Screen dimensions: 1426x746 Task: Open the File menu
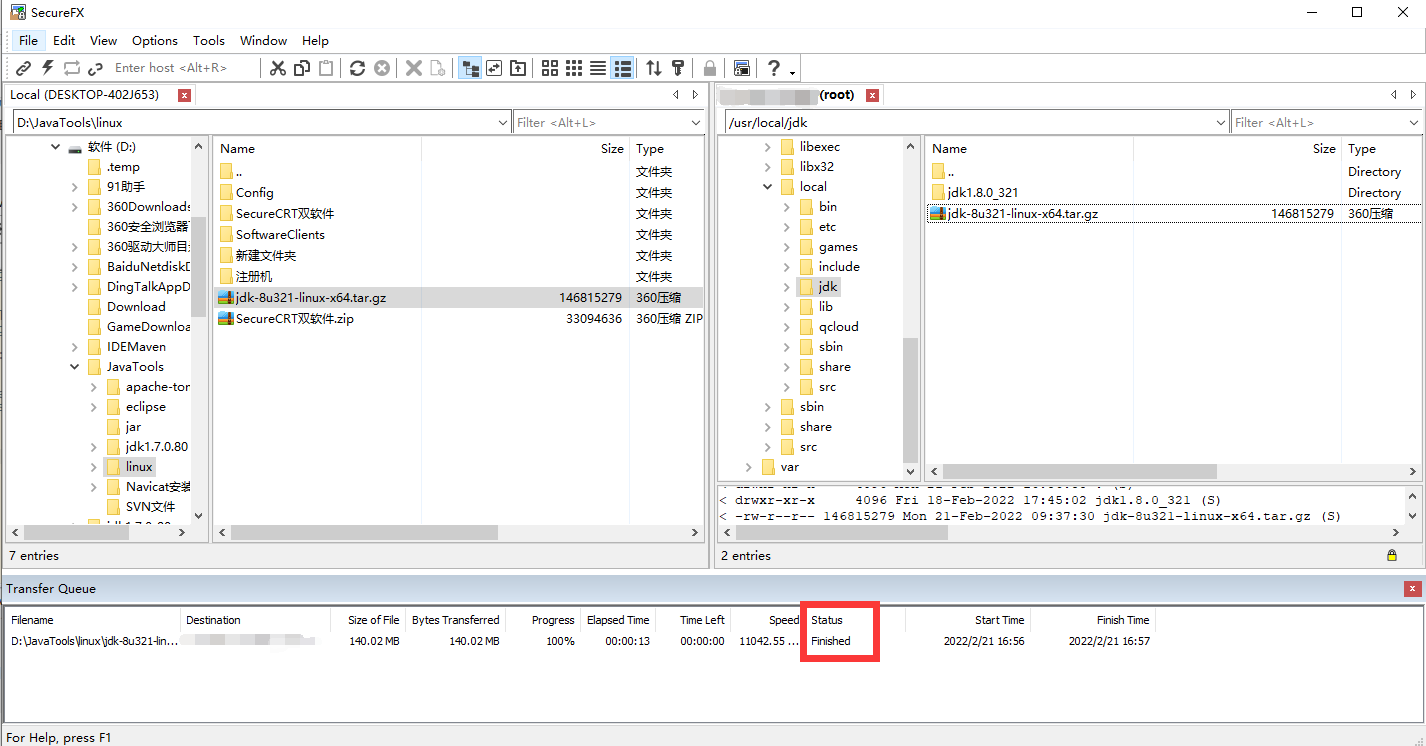[x=28, y=41]
